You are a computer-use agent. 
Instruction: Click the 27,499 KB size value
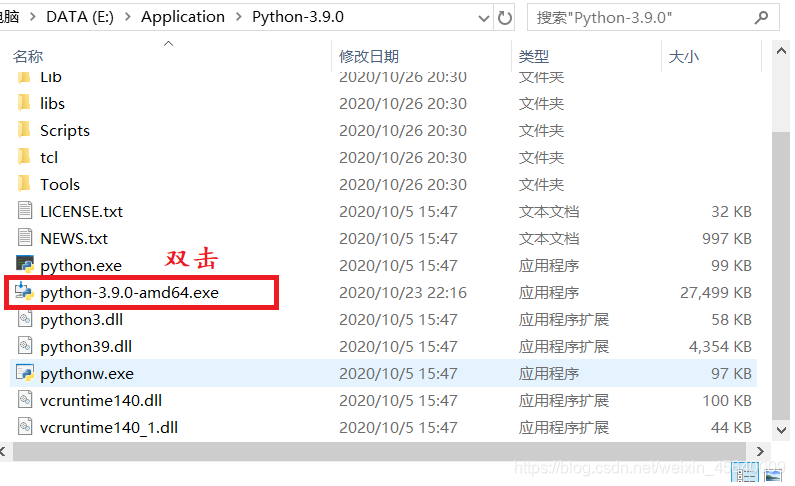pyautogui.click(x=715, y=292)
